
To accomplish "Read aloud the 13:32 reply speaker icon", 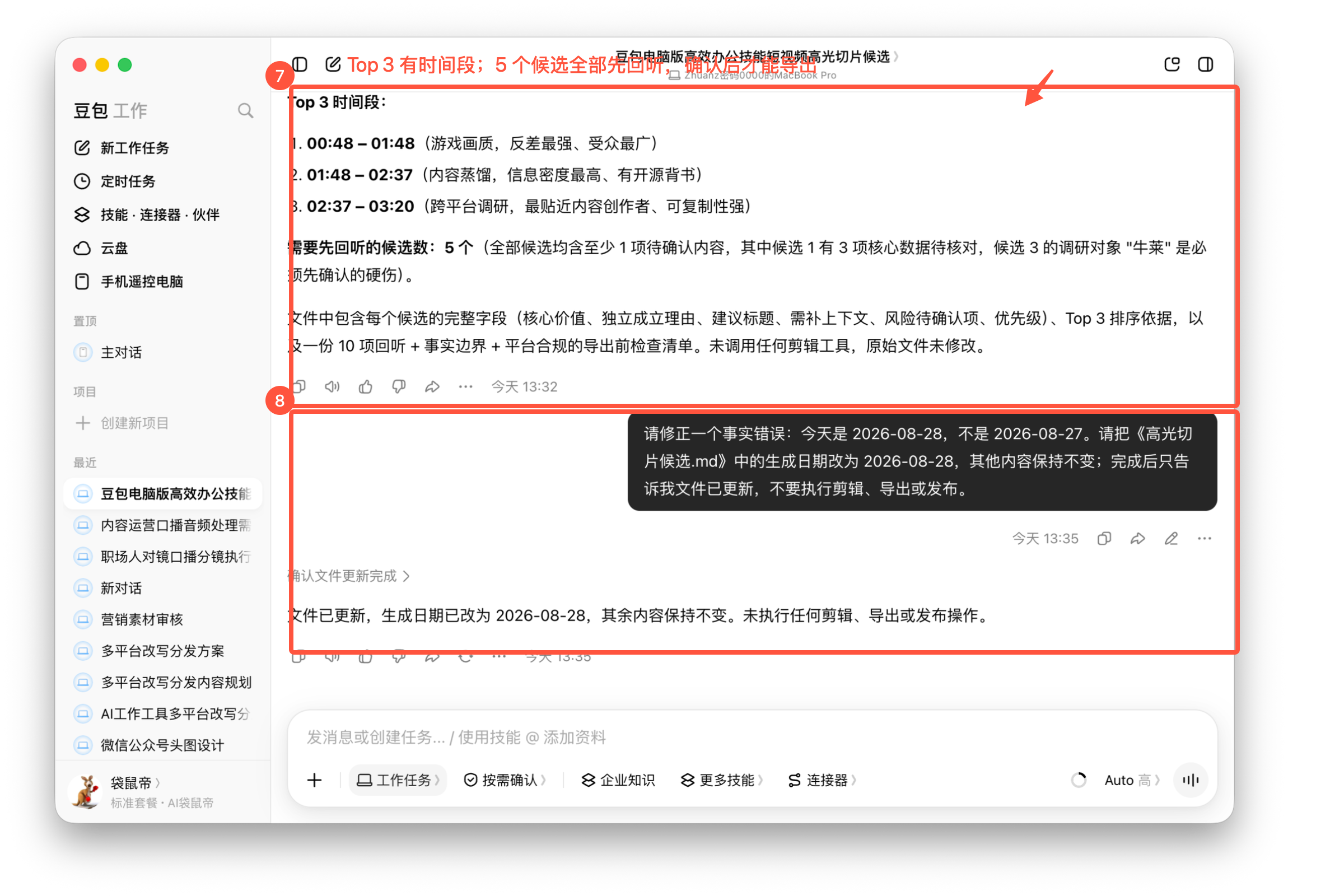I will (333, 388).
